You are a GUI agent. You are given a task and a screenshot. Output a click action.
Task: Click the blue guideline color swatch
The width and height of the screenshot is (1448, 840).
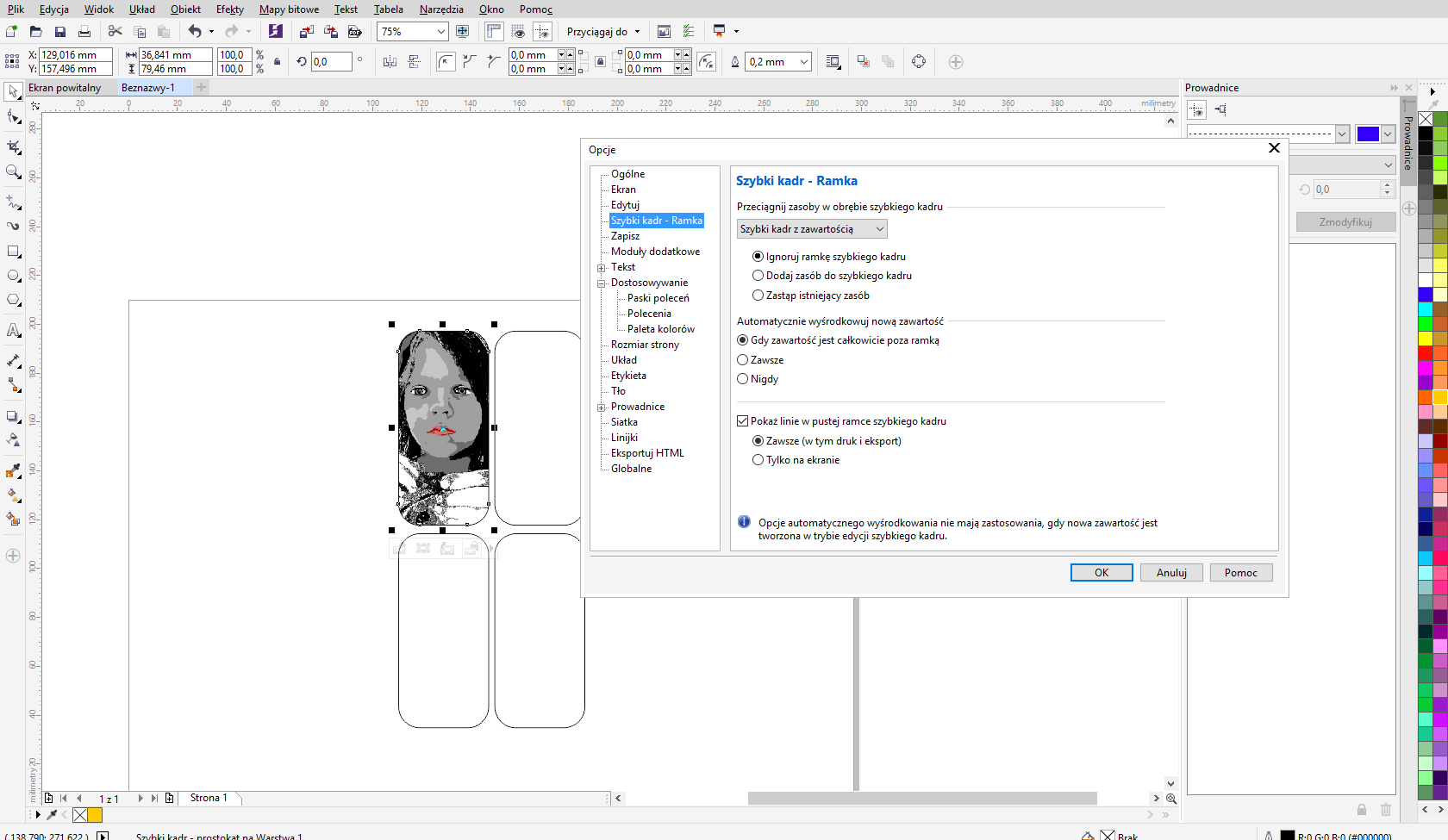point(1367,134)
